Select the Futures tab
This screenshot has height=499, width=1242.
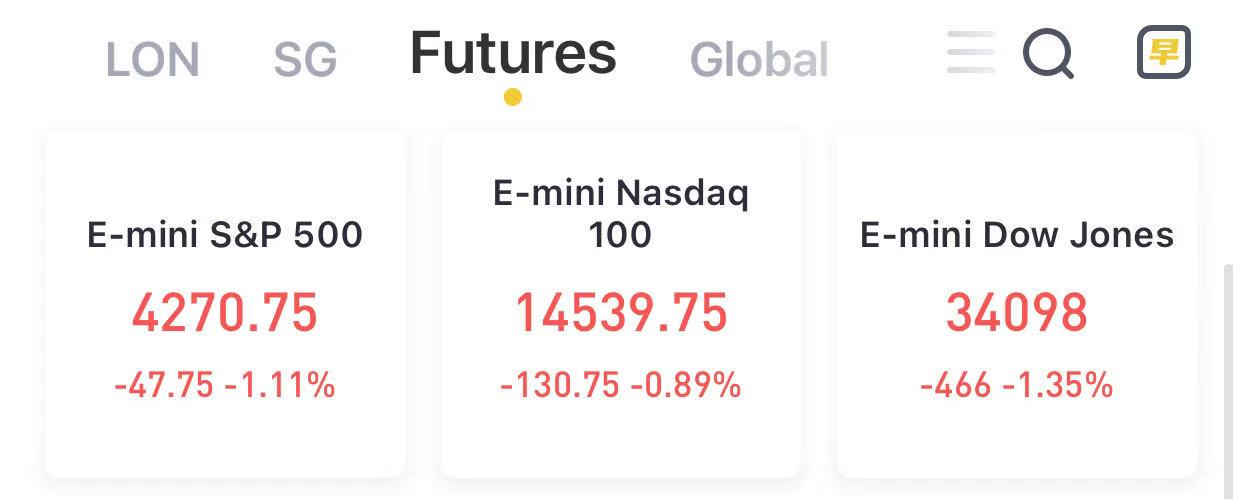tap(513, 53)
